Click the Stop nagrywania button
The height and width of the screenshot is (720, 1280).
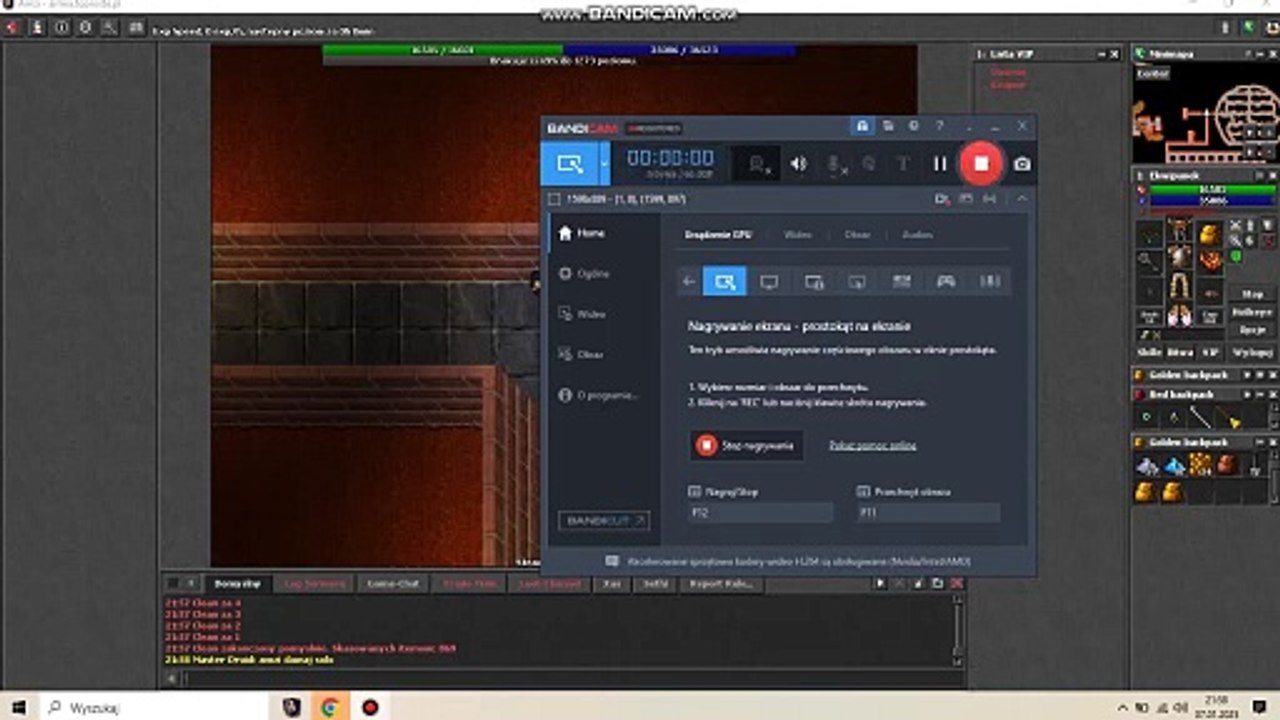[746, 445]
